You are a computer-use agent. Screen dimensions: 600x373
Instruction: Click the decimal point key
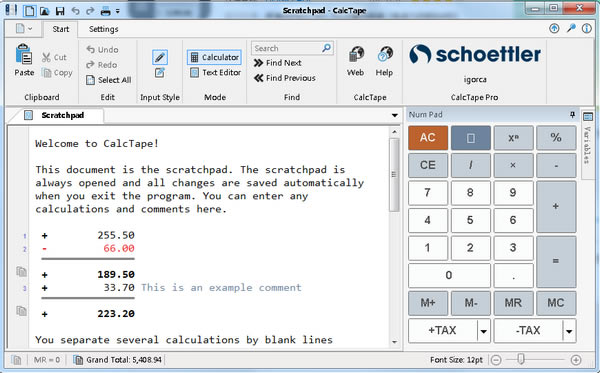coord(513,275)
